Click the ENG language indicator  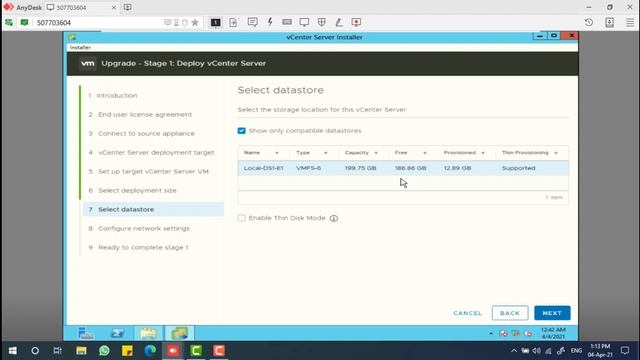click(x=576, y=351)
